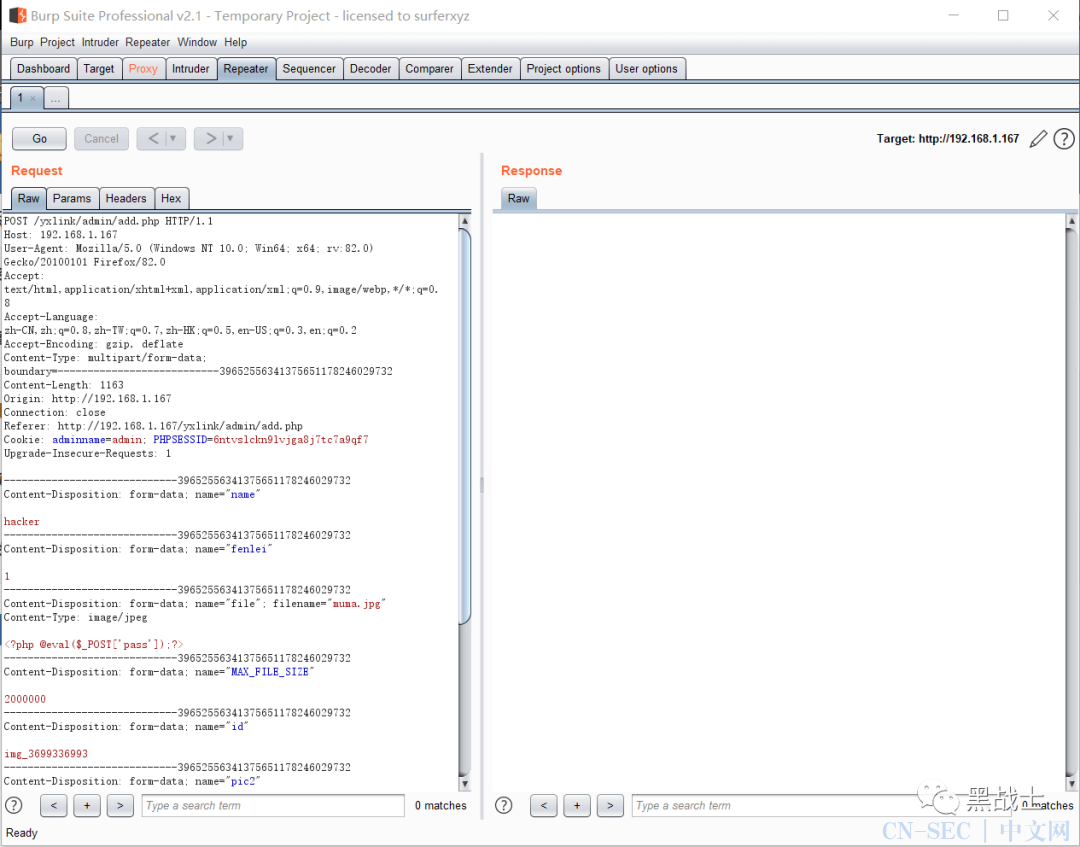The height and width of the screenshot is (847, 1080).
Task: Select the request Params tab
Action: 72,198
